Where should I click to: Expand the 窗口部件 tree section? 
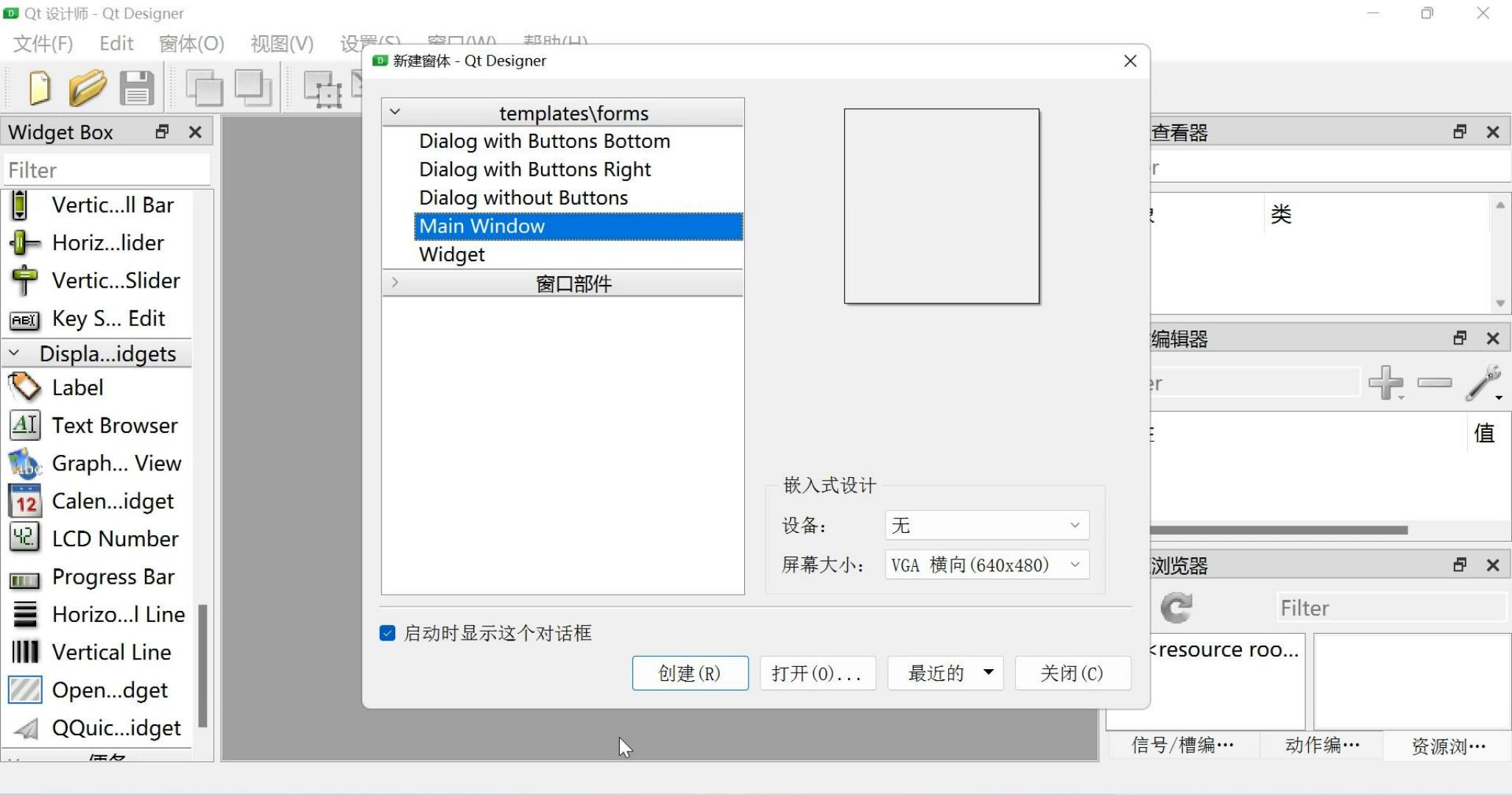395,283
